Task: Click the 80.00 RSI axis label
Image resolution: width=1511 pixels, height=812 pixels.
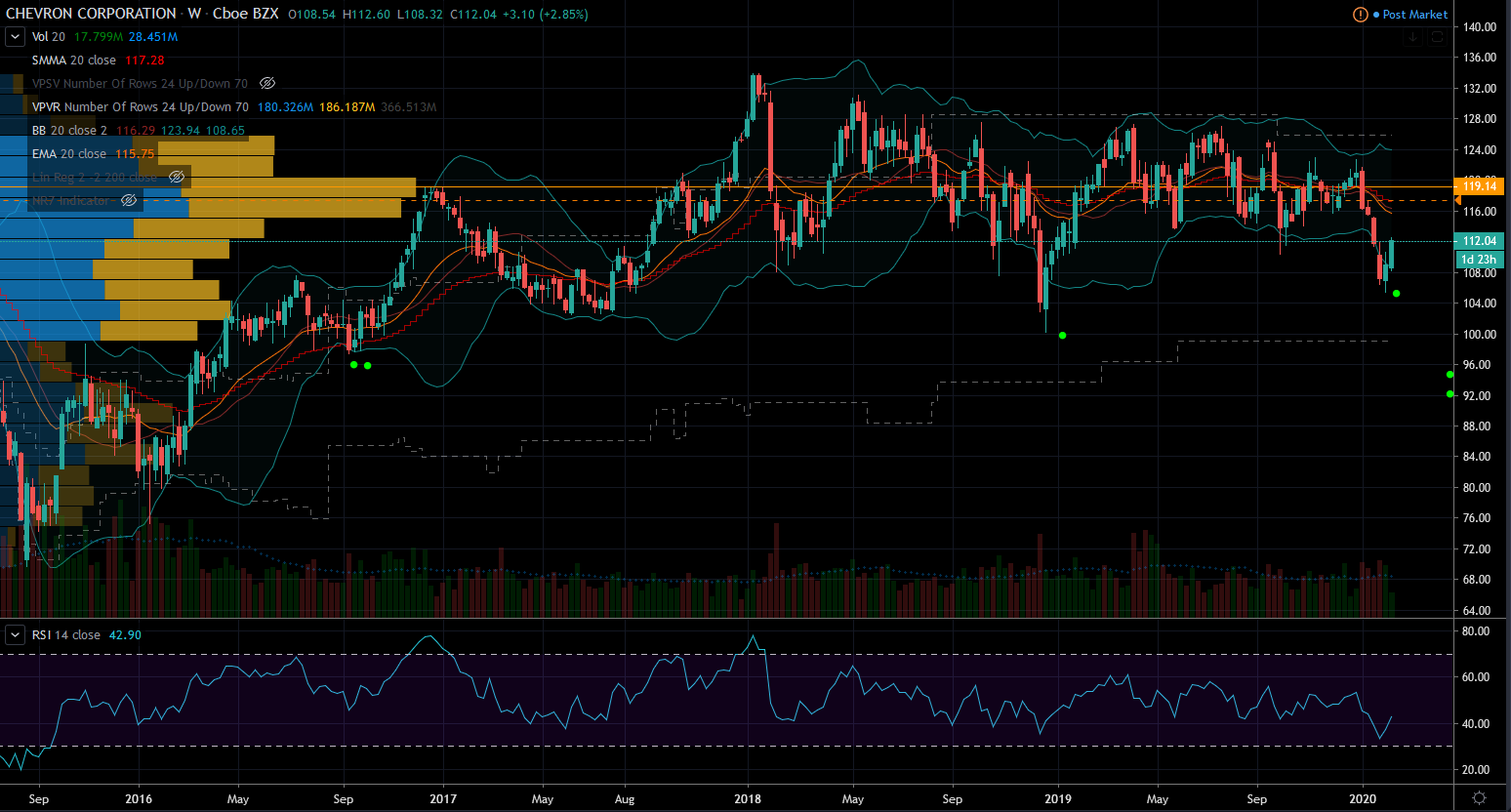Action: 1476,631
